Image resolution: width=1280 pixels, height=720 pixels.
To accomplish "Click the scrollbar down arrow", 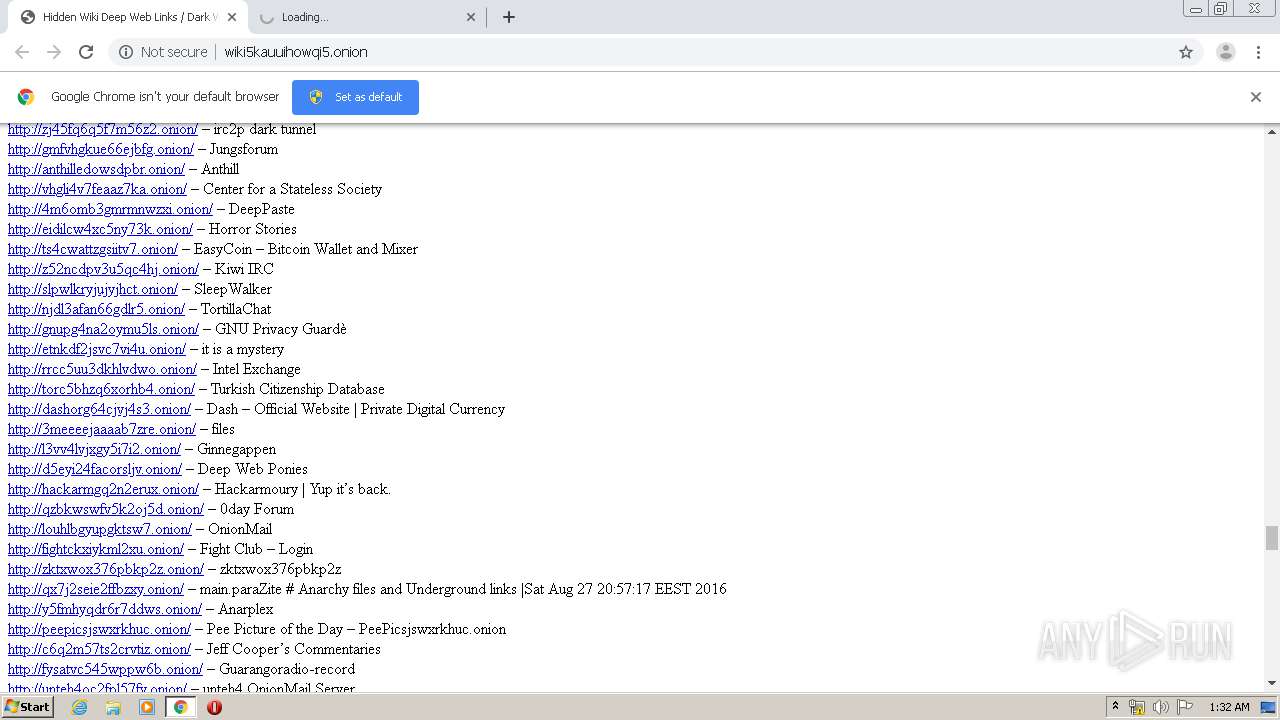I will tap(1272, 683).
